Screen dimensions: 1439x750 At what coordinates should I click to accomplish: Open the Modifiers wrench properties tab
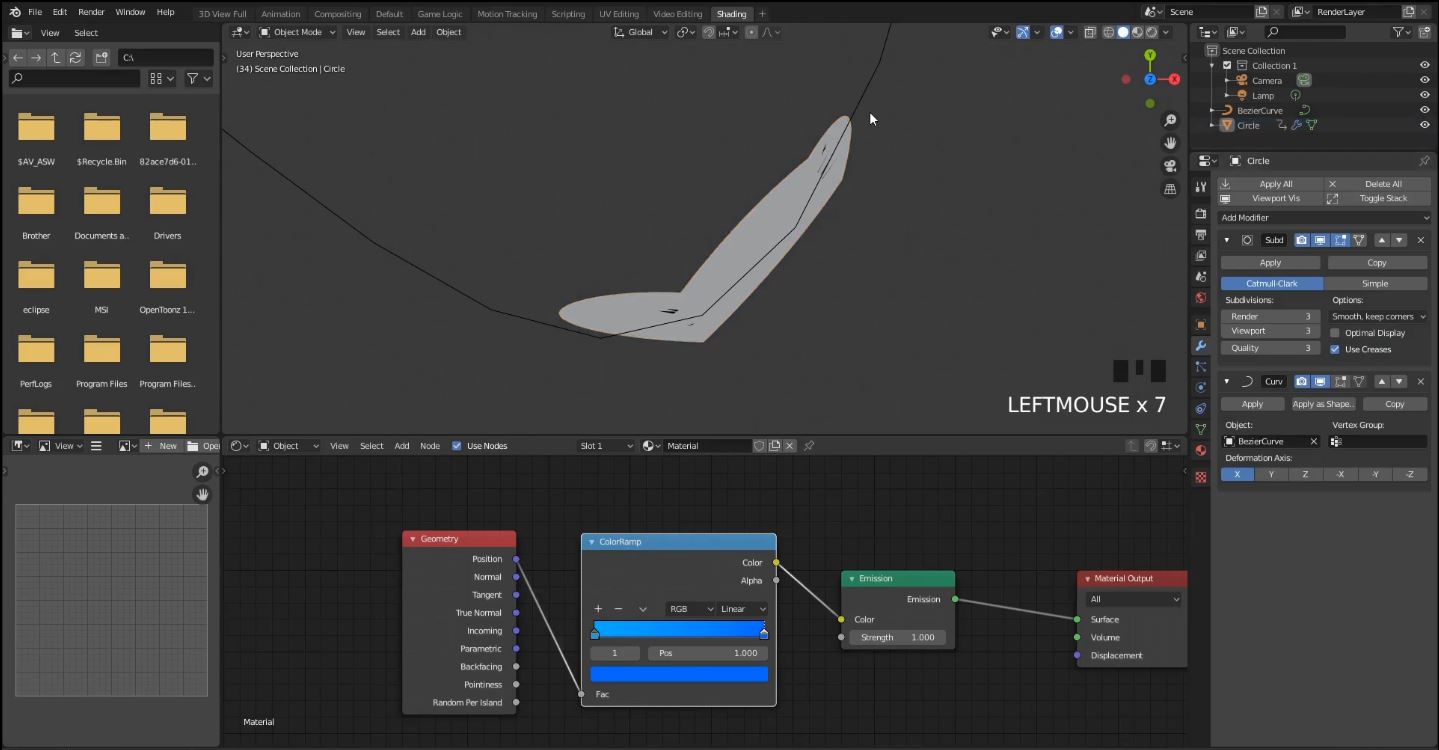click(1201, 345)
